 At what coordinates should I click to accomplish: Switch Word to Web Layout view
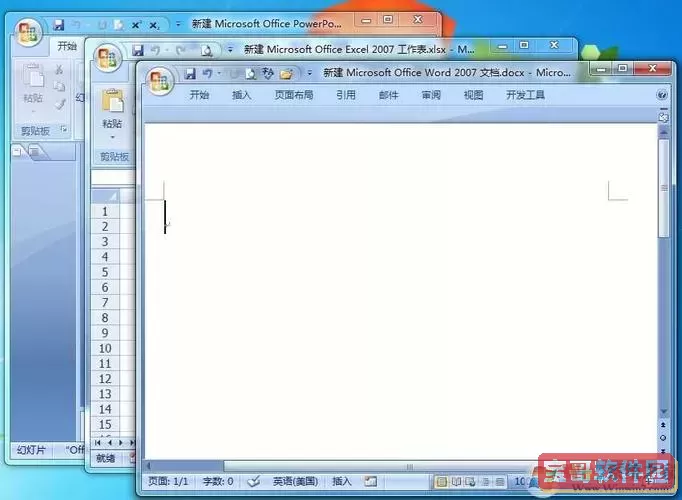[x=471, y=482]
